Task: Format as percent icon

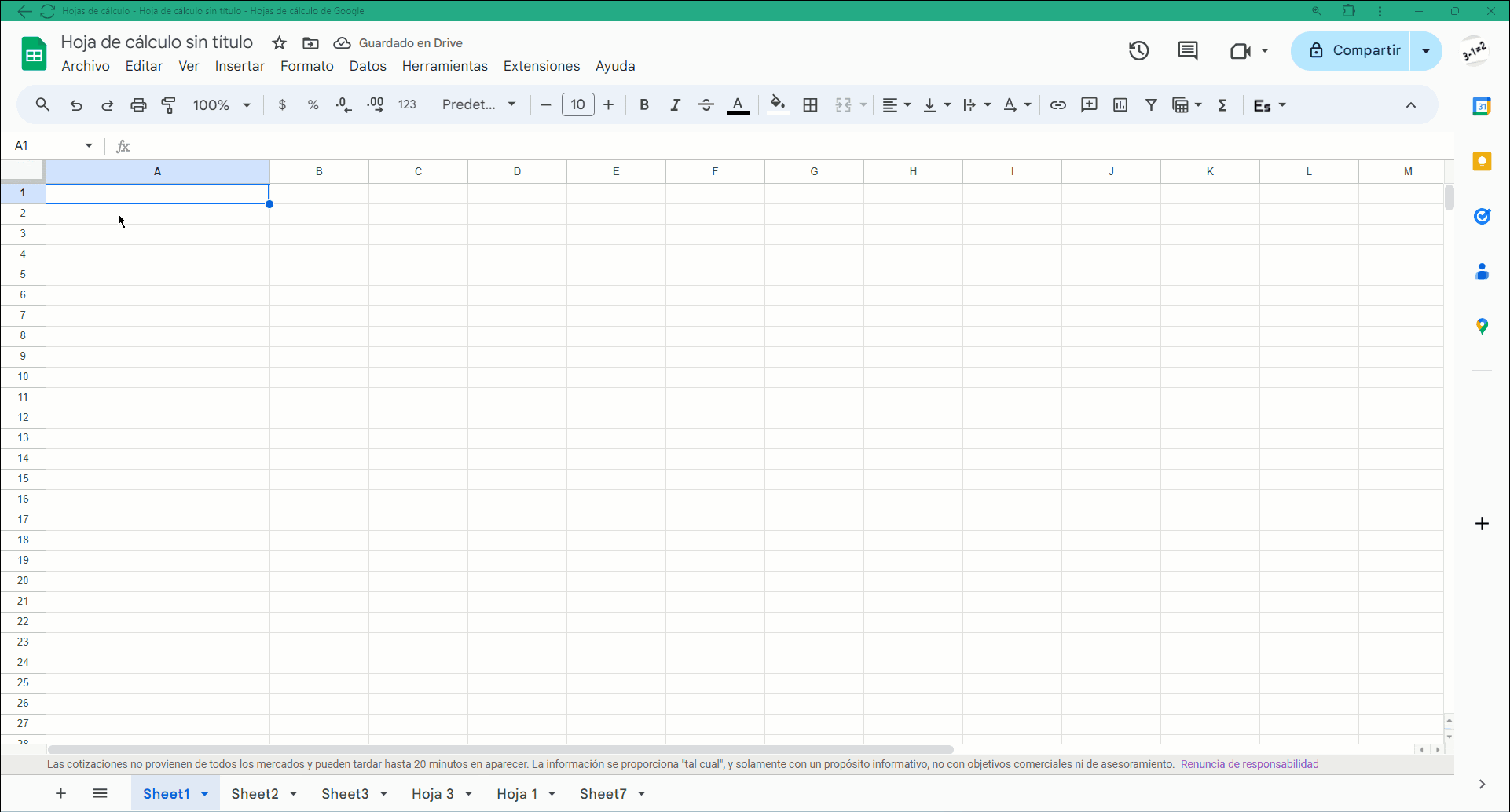Action: [x=313, y=105]
